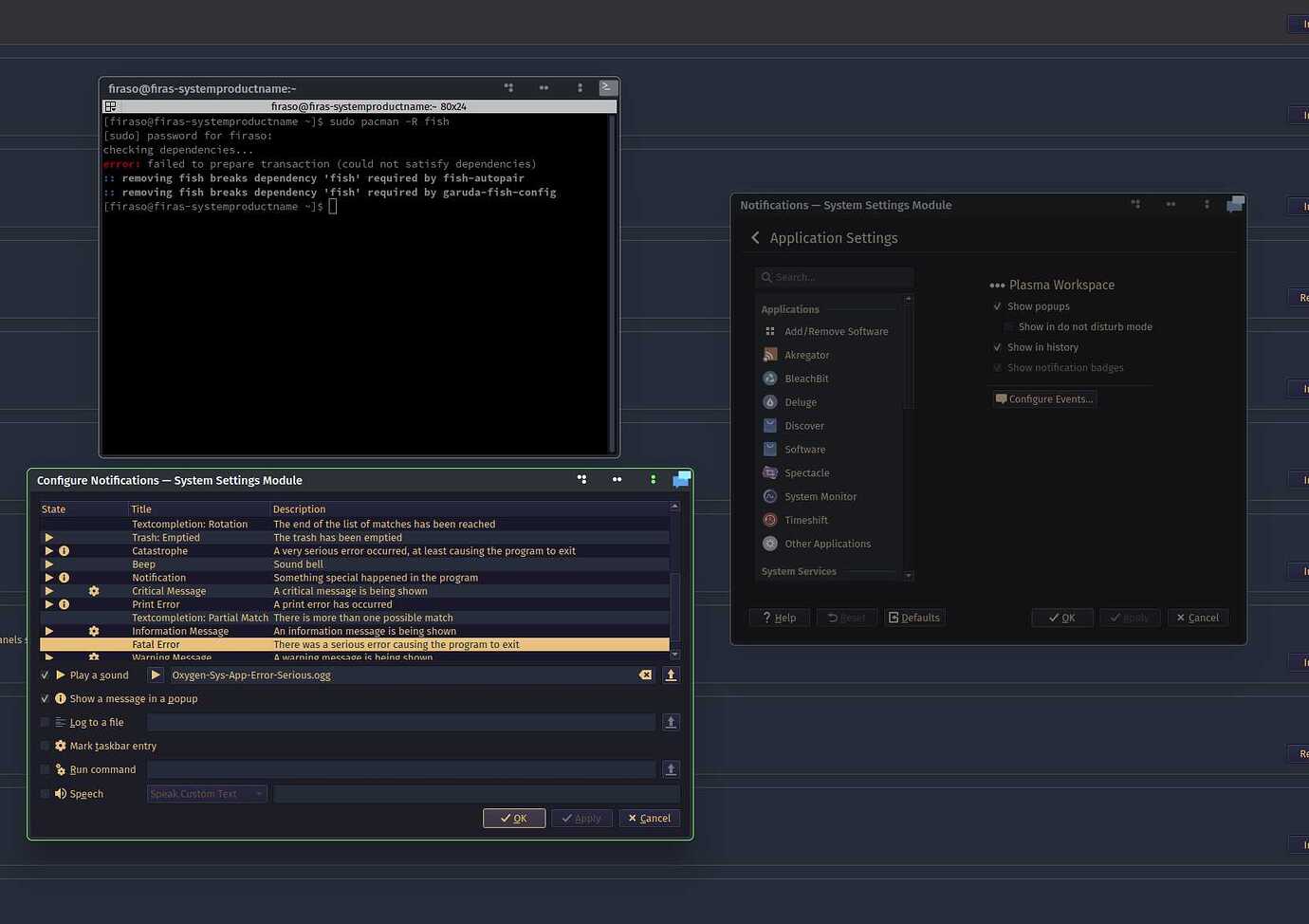
Task: Open the sound file picker icon
Action: 671,675
